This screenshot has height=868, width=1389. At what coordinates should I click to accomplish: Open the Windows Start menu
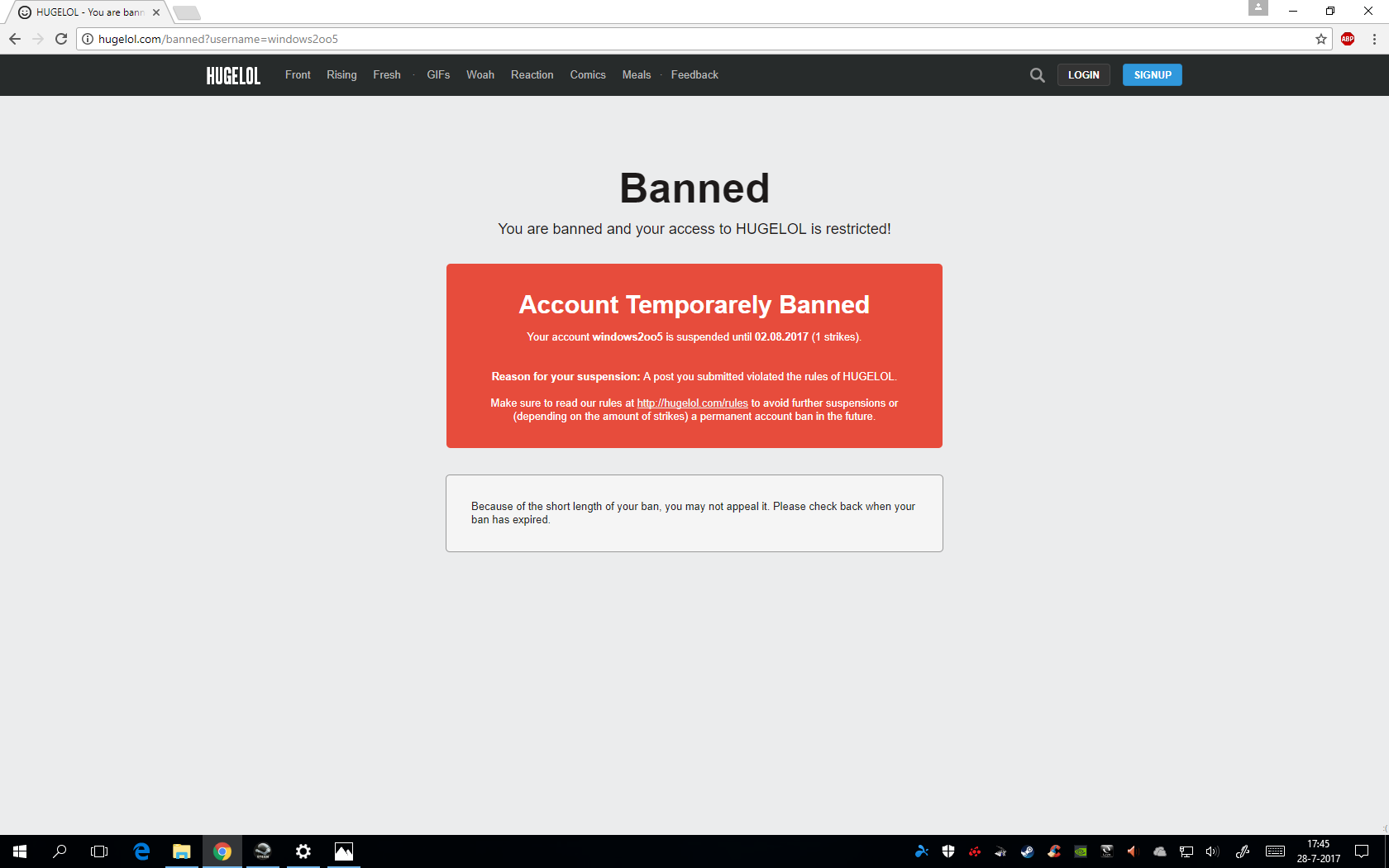tap(20, 851)
